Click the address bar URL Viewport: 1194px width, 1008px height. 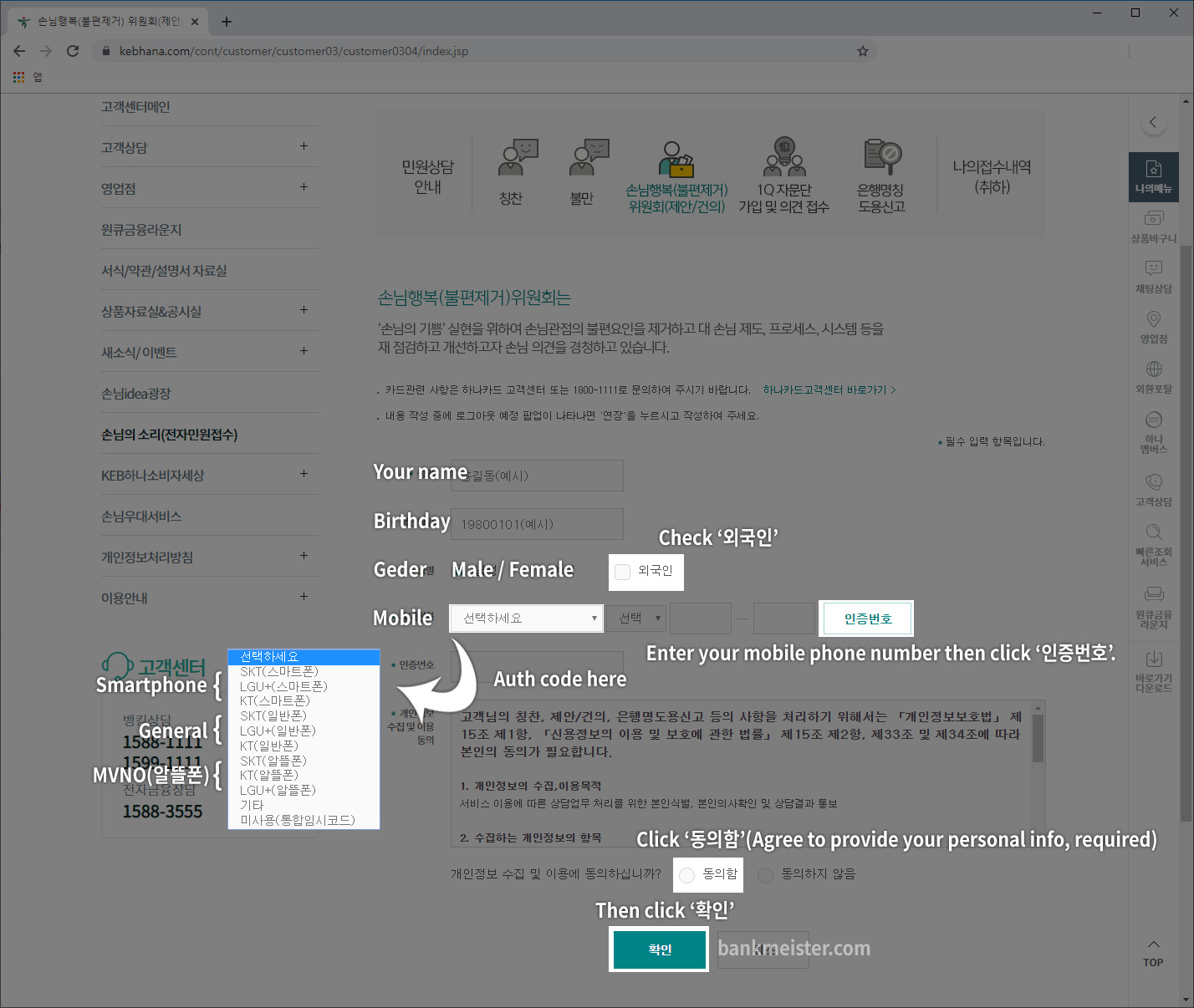coord(293,51)
